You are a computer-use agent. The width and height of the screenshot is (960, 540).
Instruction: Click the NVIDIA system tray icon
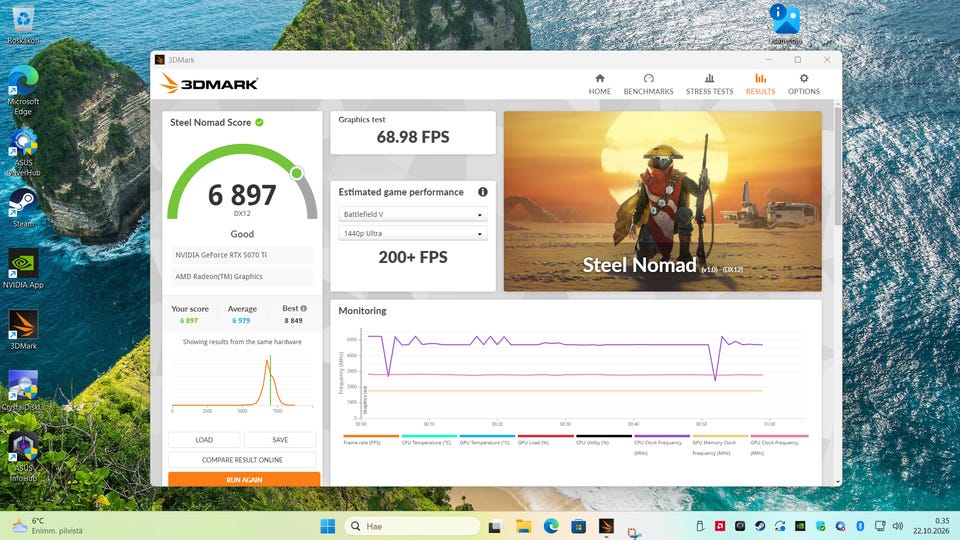coord(800,526)
